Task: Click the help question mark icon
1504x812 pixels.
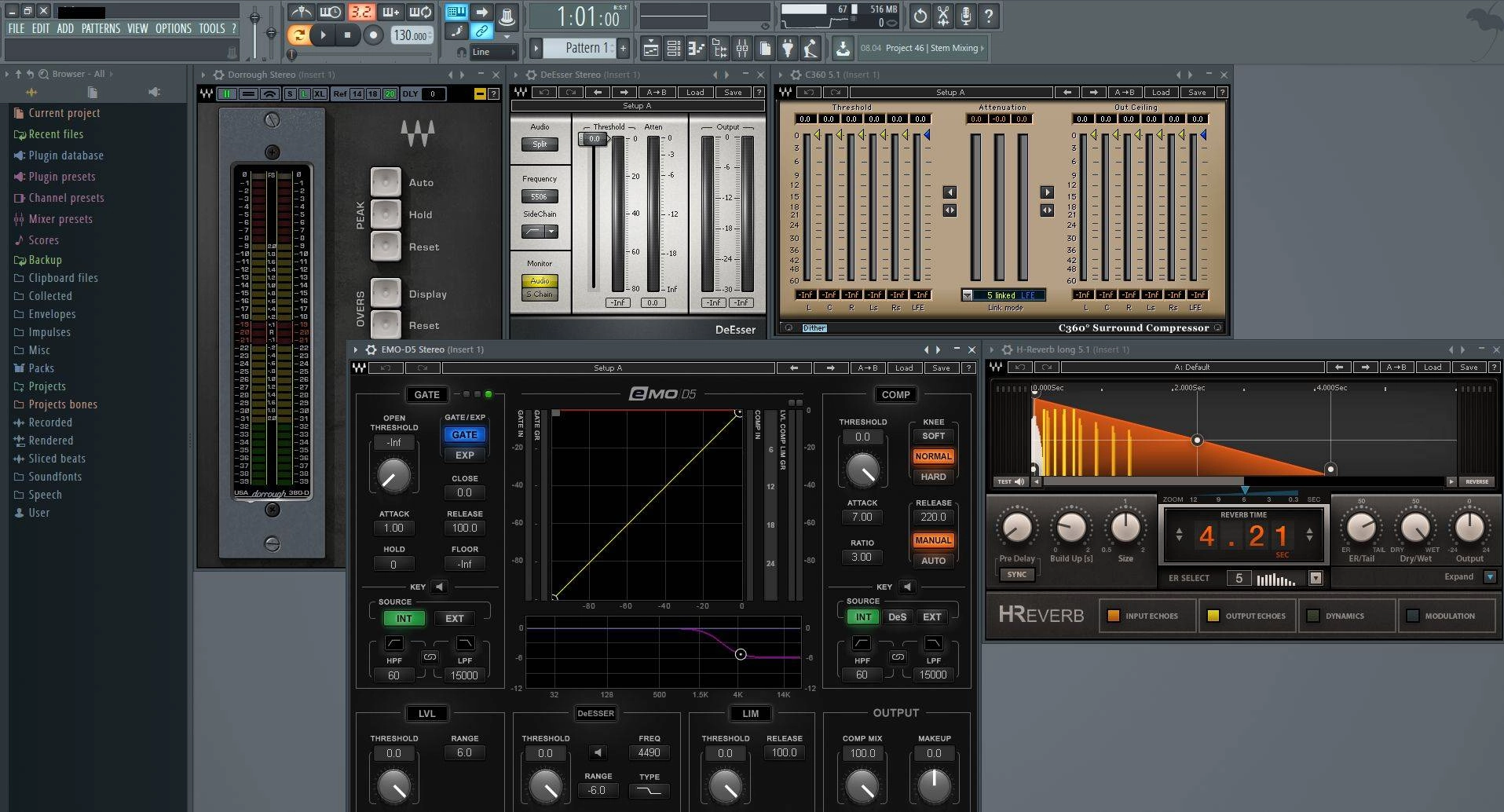Action: click(988, 15)
